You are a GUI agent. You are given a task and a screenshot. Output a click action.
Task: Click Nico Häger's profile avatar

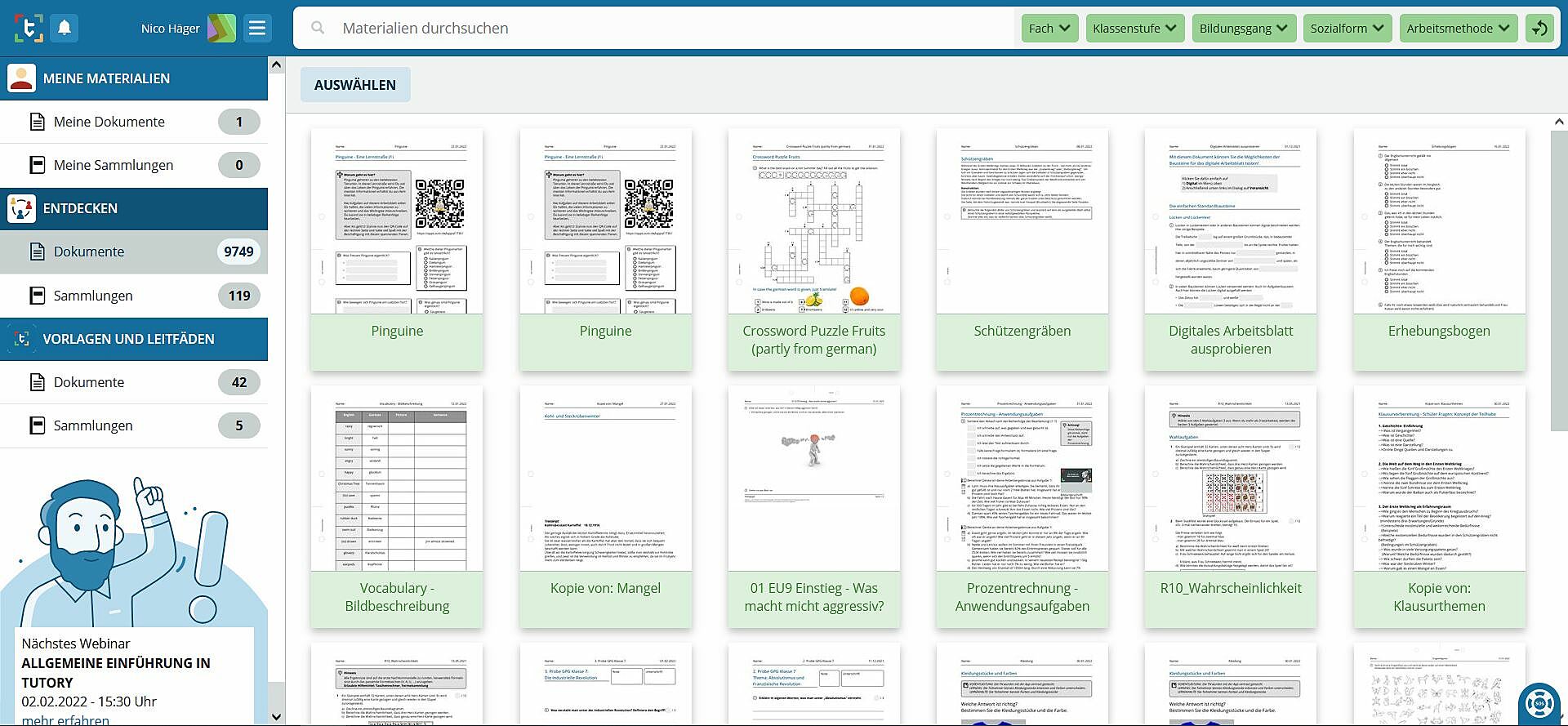(221, 29)
